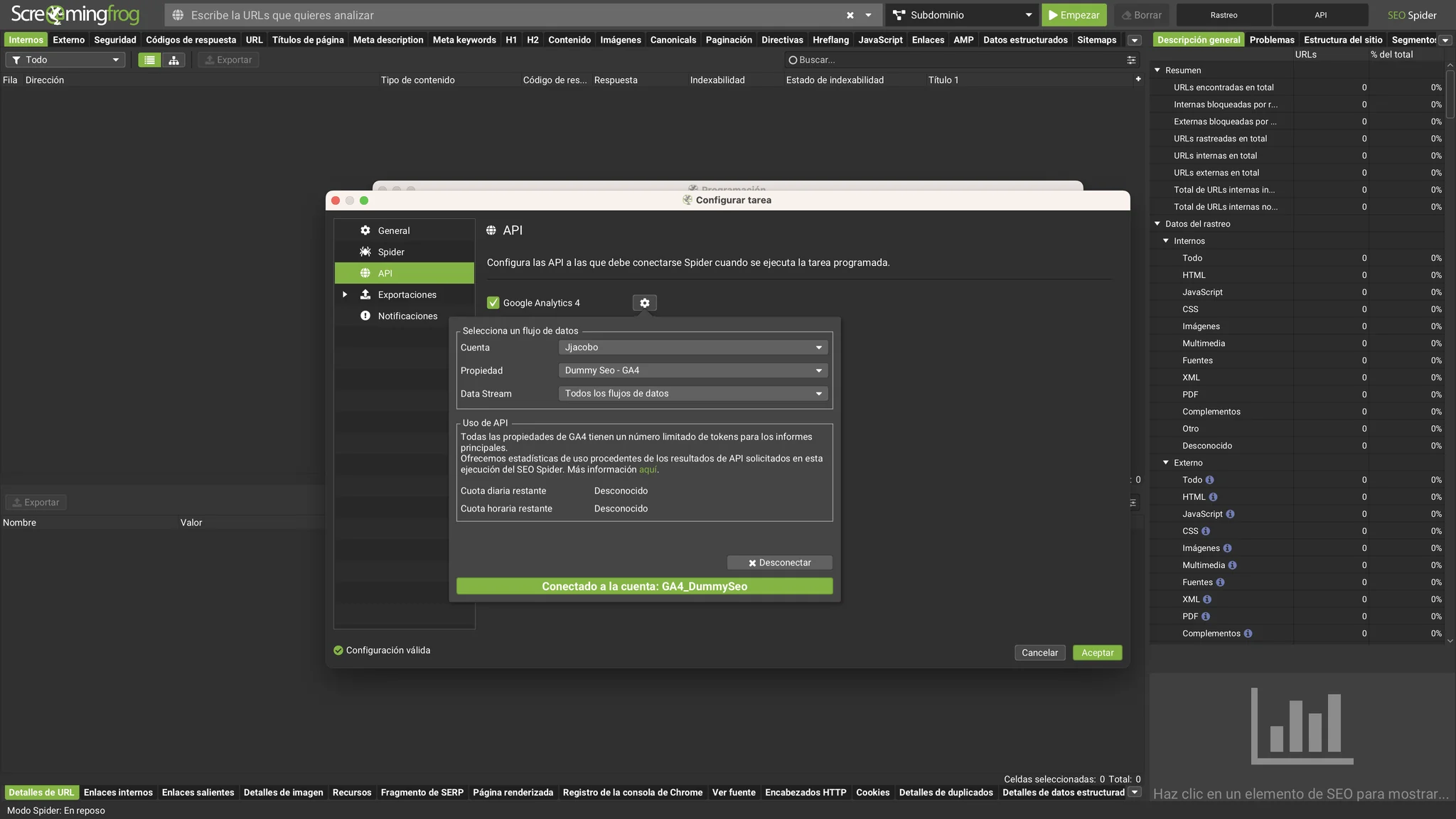Open the Data Stream dropdown
Screen dimensions: 1456x819
693,393
